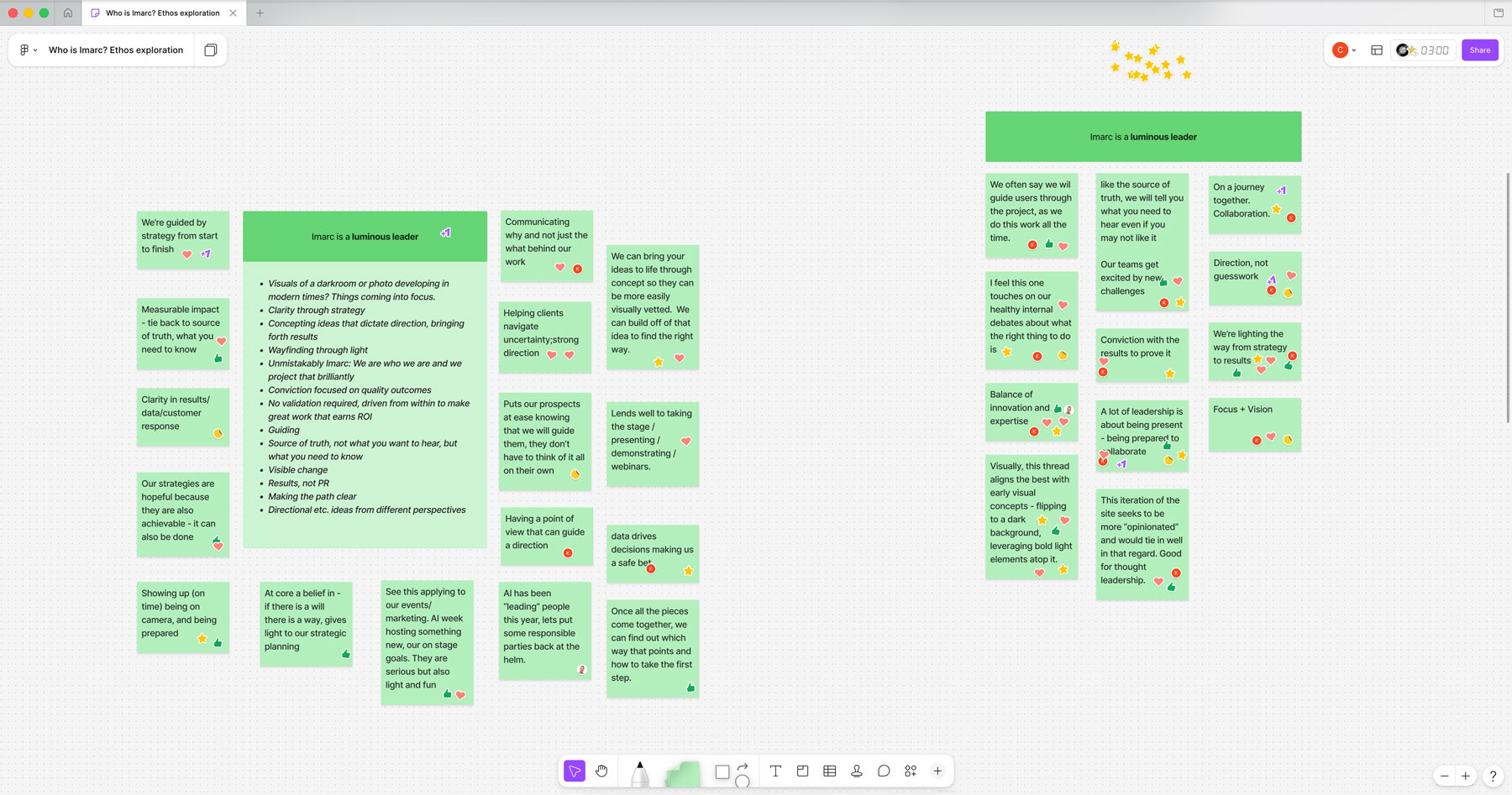Viewport: 1512px width, 795px height.
Task: Select the Hand pan tool
Action: (x=601, y=771)
